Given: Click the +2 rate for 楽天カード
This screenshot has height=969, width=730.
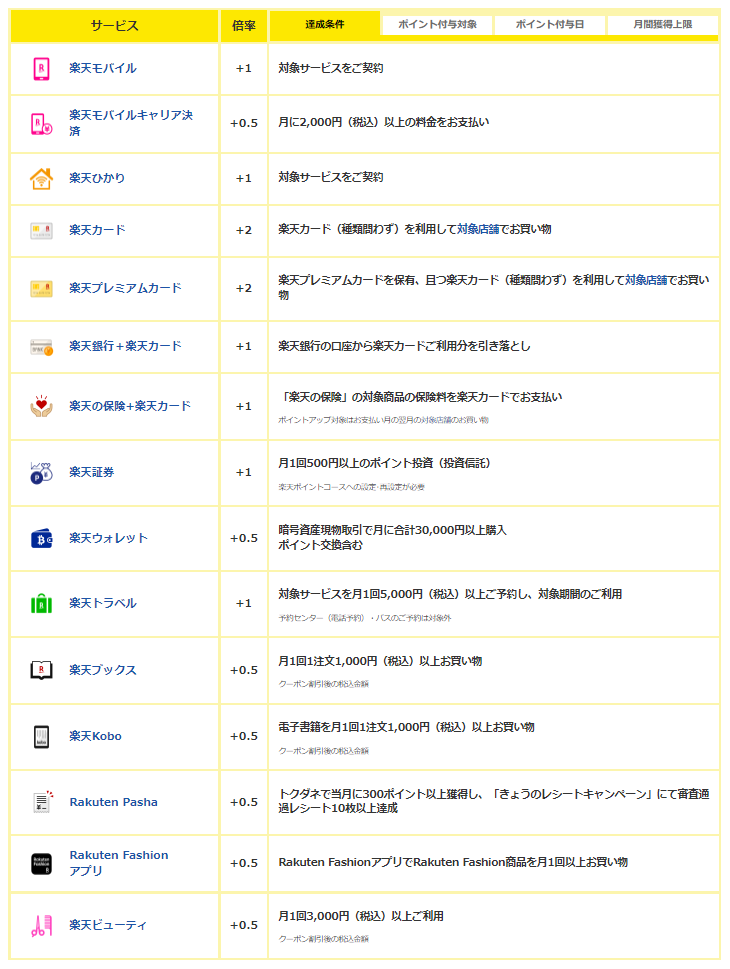Looking at the screenshot, I should [244, 231].
